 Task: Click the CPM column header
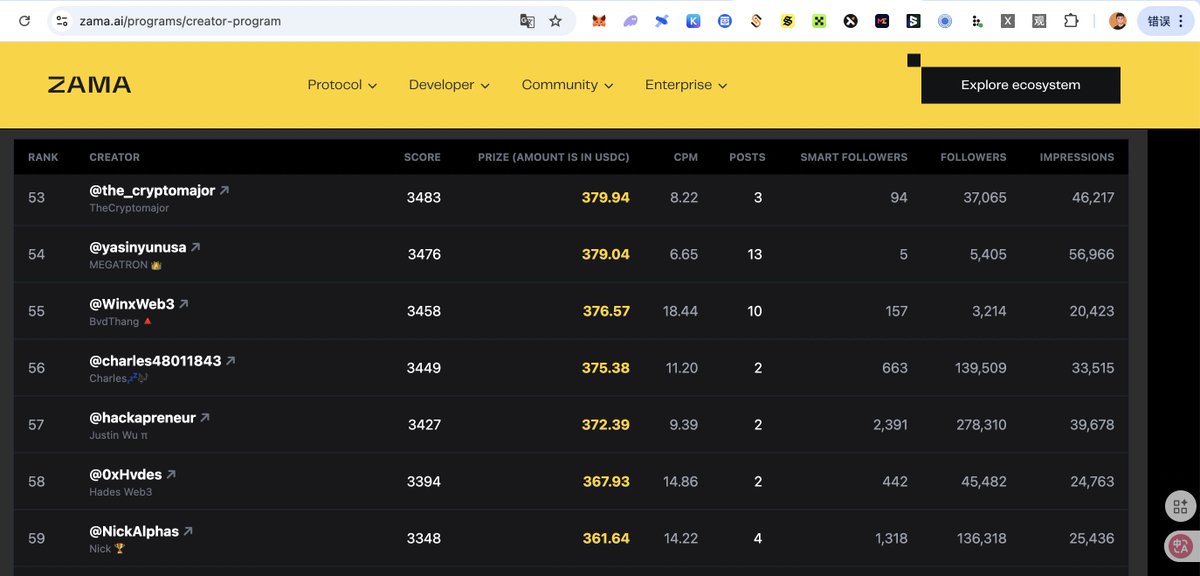[x=685, y=157]
